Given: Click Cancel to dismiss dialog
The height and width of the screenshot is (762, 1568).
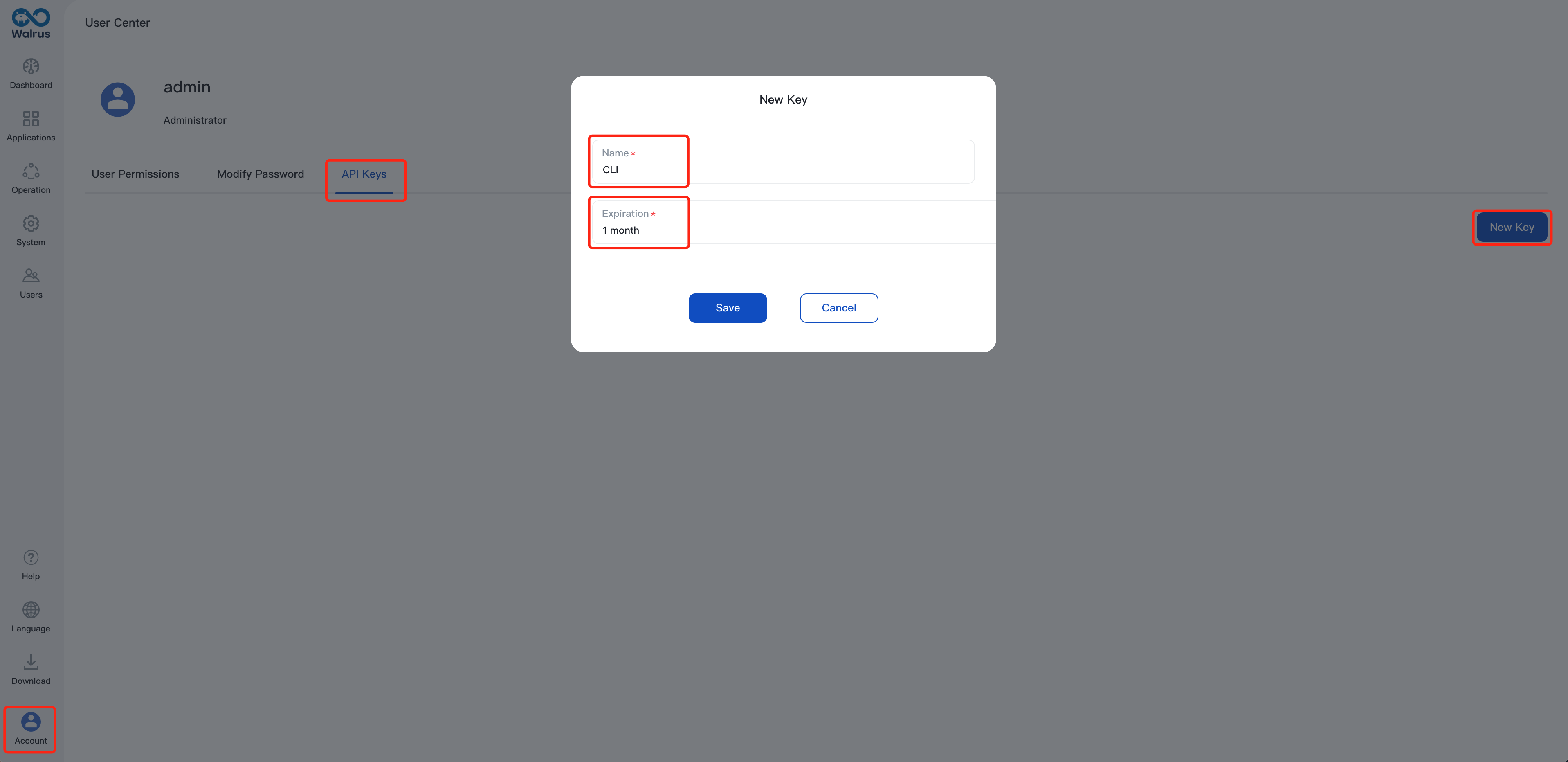Looking at the screenshot, I should (838, 307).
